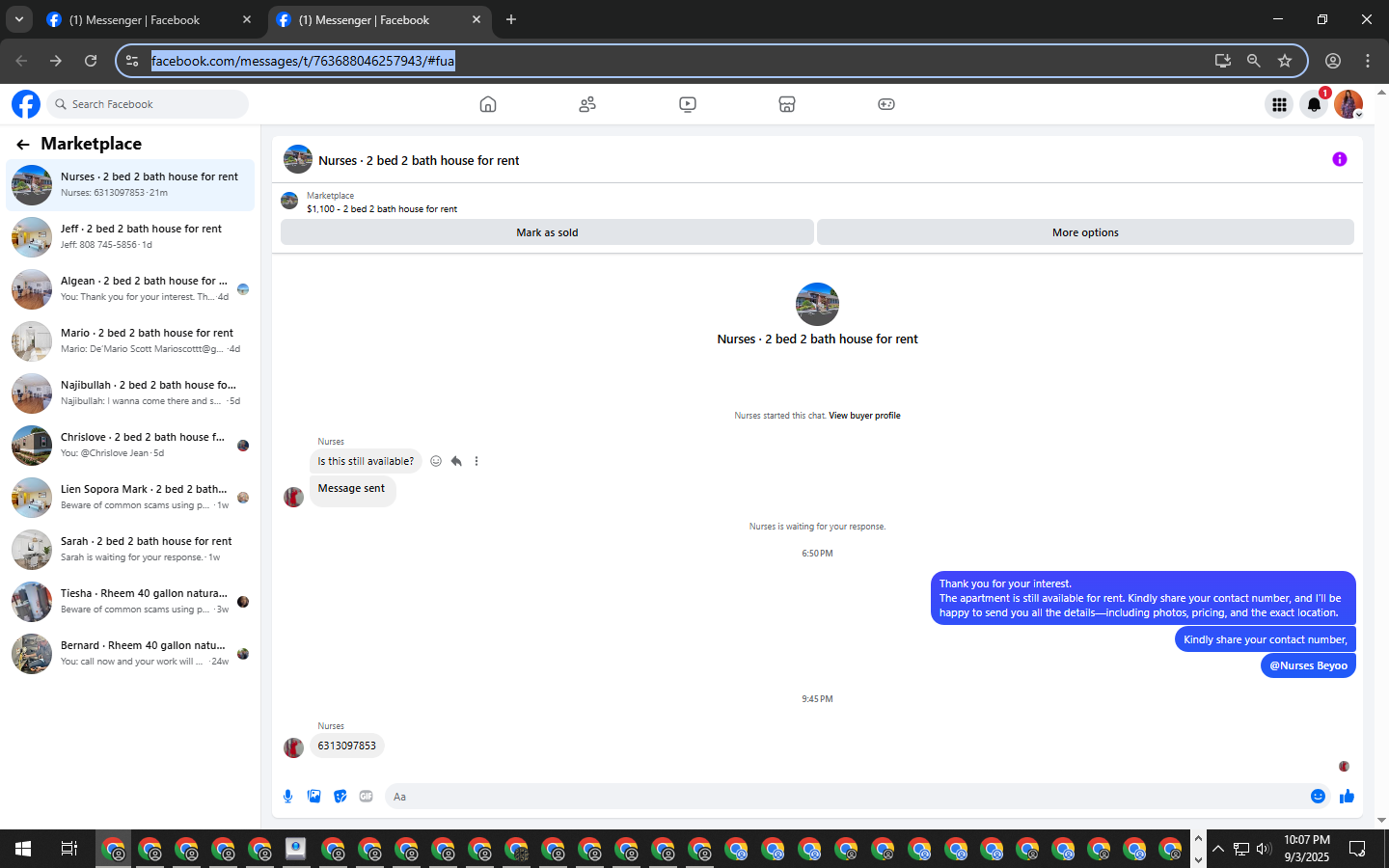The height and width of the screenshot is (868, 1389).
Task: Select the Nurses conversation in the list
Action: click(x=130, y=185)
